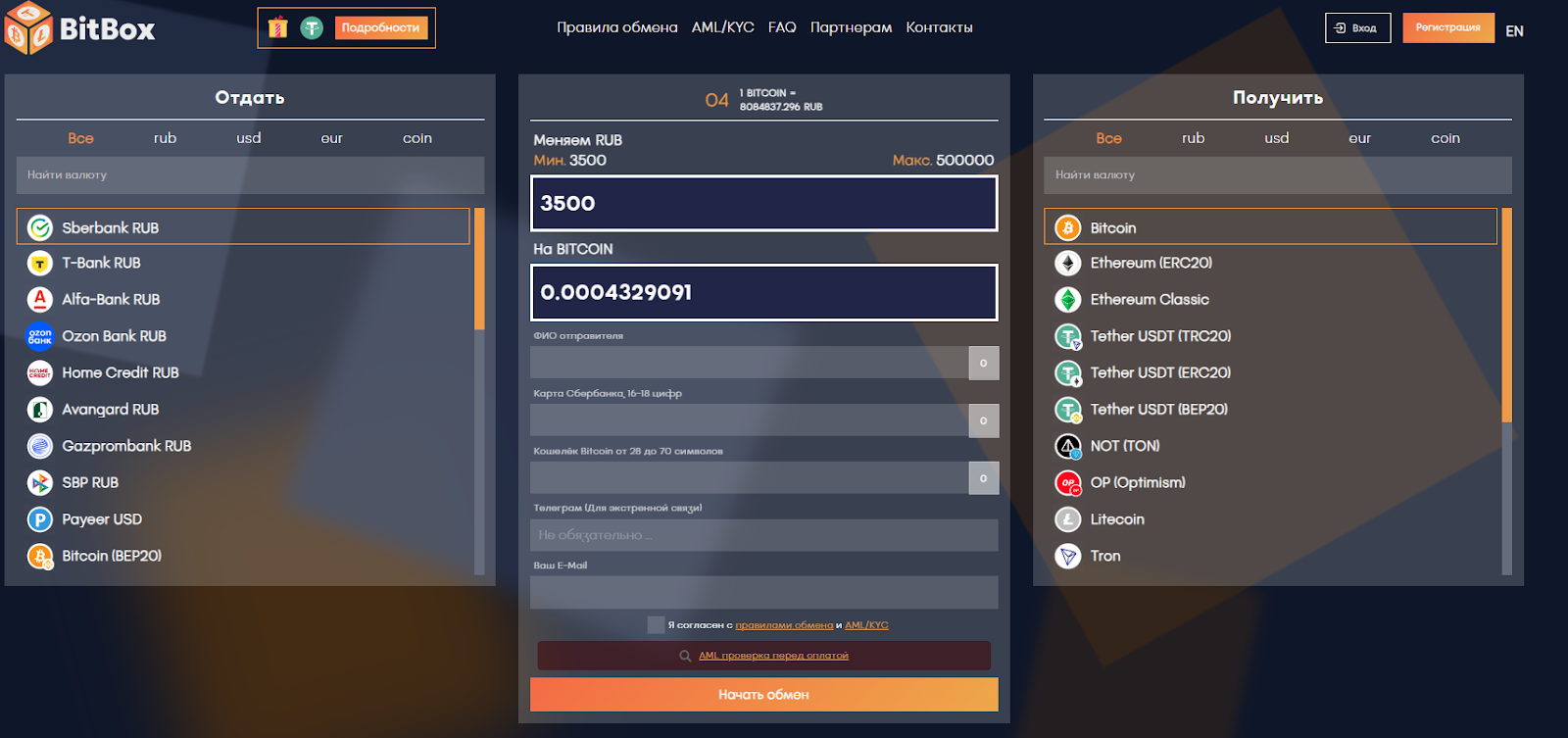Image resolution: width=1568 pixels, height=738 pixels.
Task: Click the Регистрация button
Action: [x=1447, y=27]
